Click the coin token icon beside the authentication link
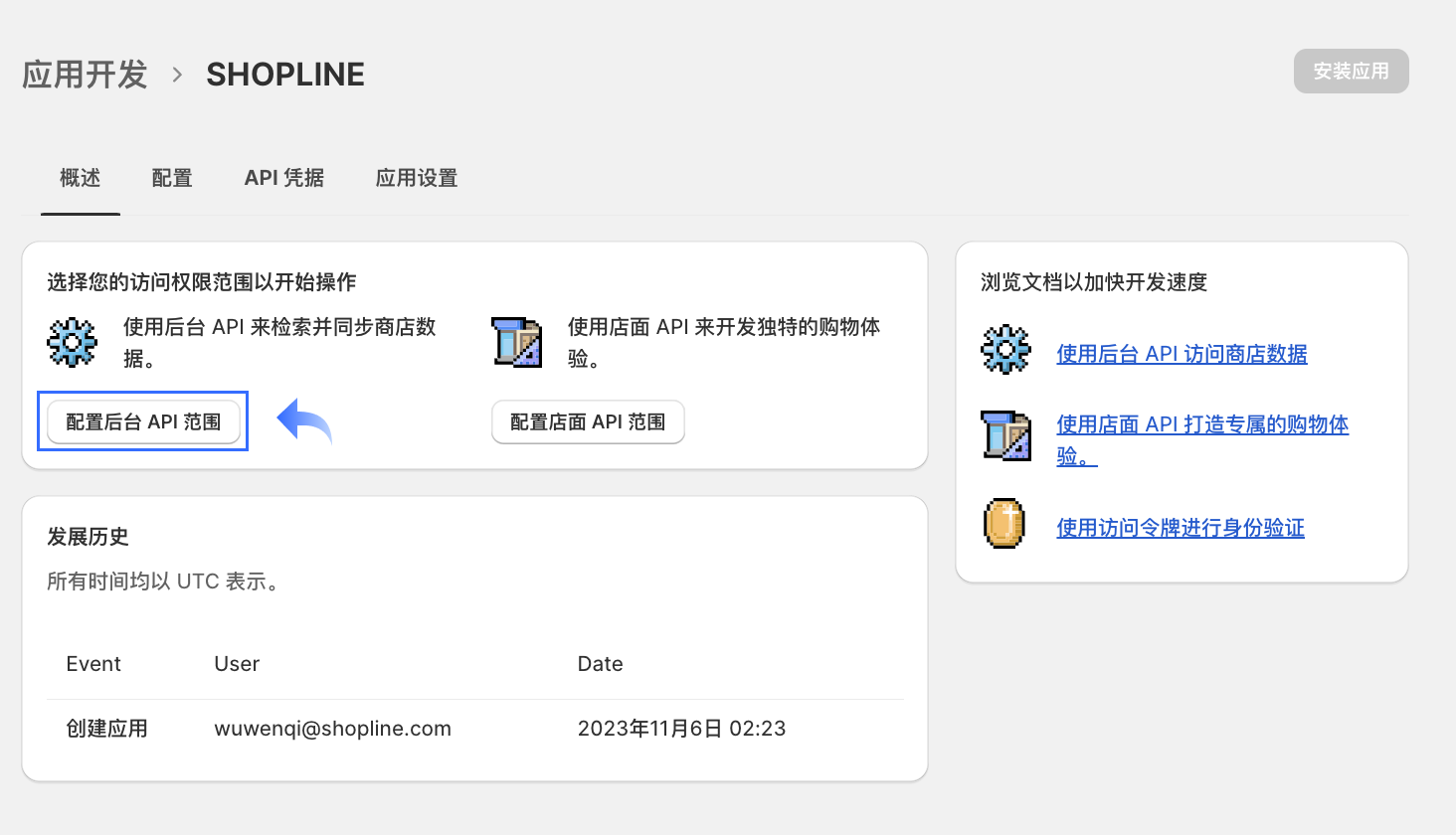1456x835 pixels. tap(1004, 524)
